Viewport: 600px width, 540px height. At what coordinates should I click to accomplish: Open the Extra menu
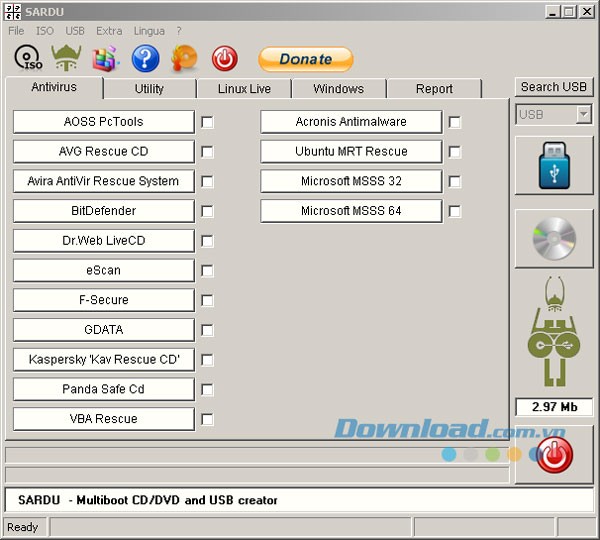pos(109,31)
